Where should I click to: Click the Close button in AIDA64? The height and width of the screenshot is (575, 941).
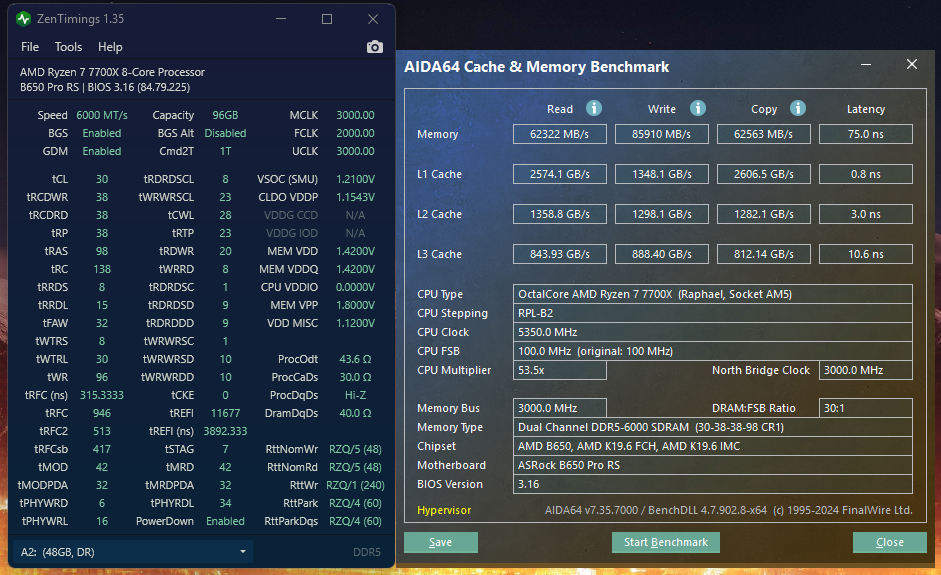(x=889, y=542)
